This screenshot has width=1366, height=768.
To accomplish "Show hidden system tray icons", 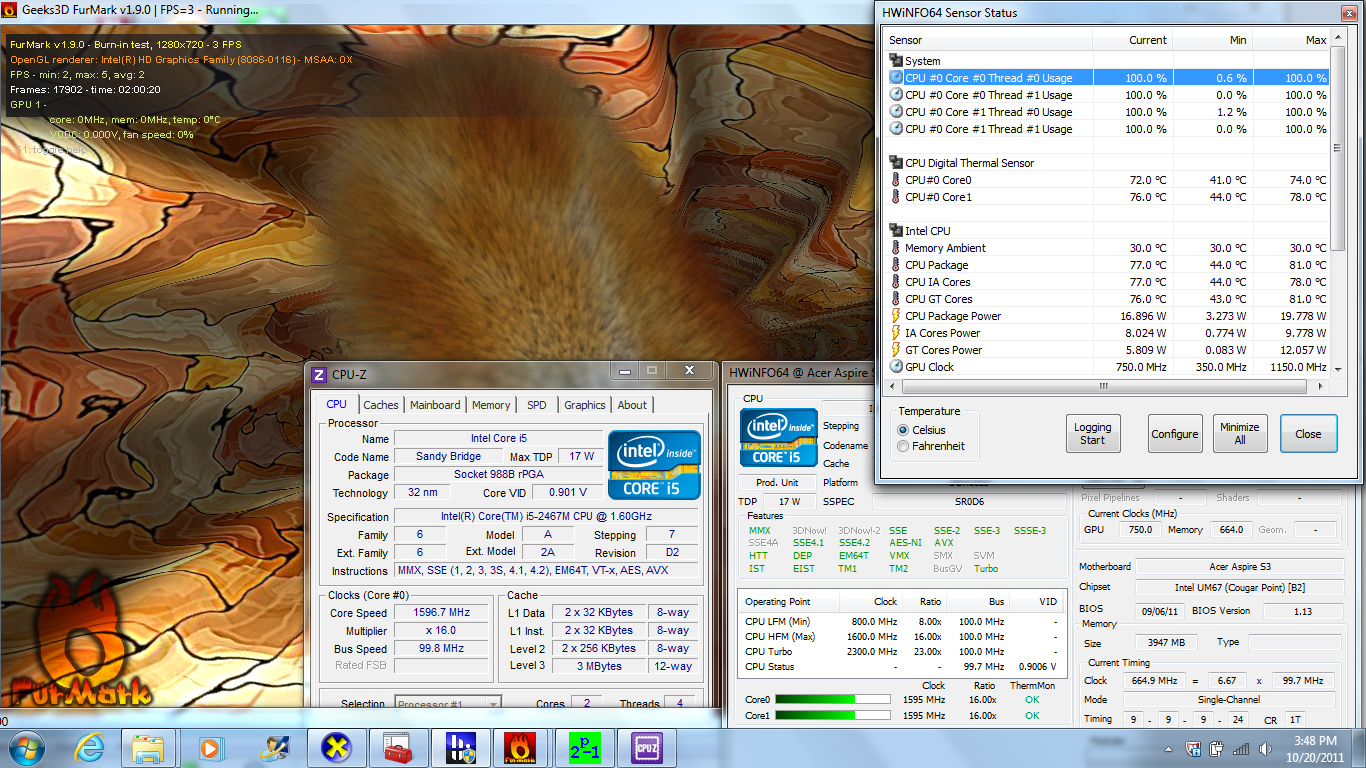I will pyautogui.click(x=1167, y=749).
